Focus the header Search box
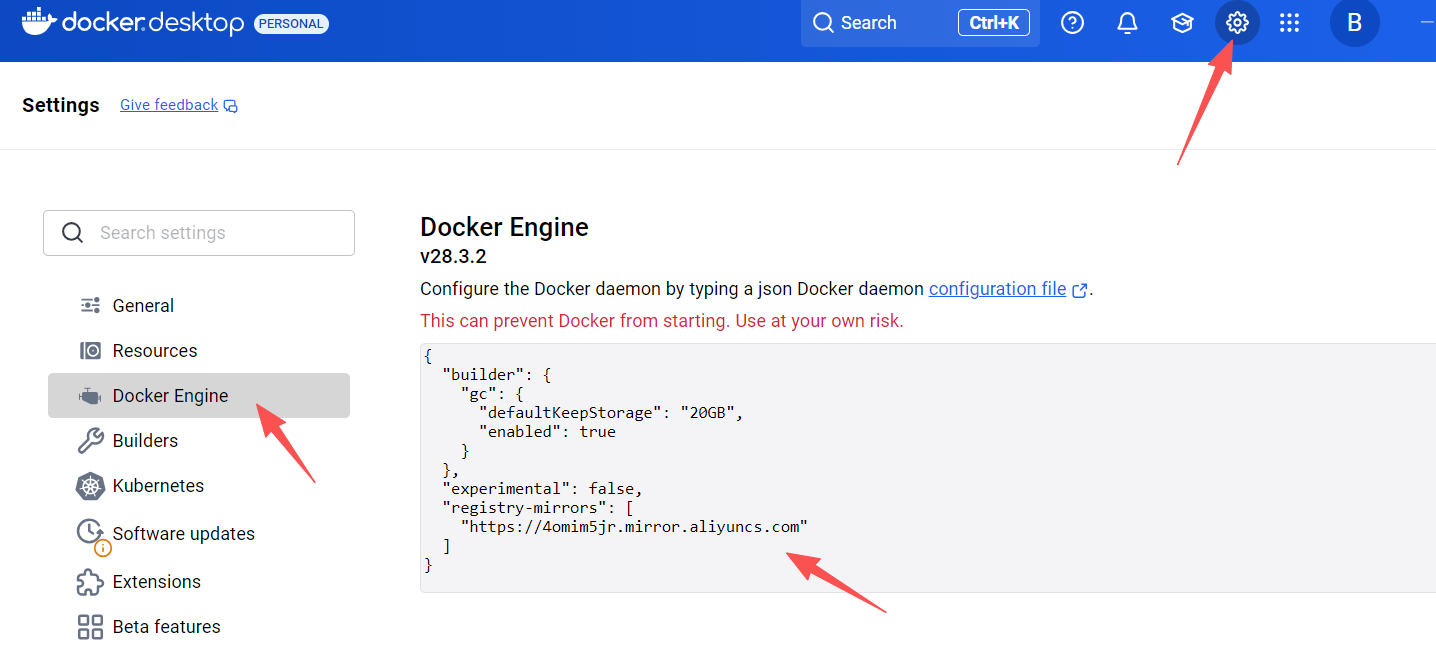The image size is (1436, 653). [920, 23]
